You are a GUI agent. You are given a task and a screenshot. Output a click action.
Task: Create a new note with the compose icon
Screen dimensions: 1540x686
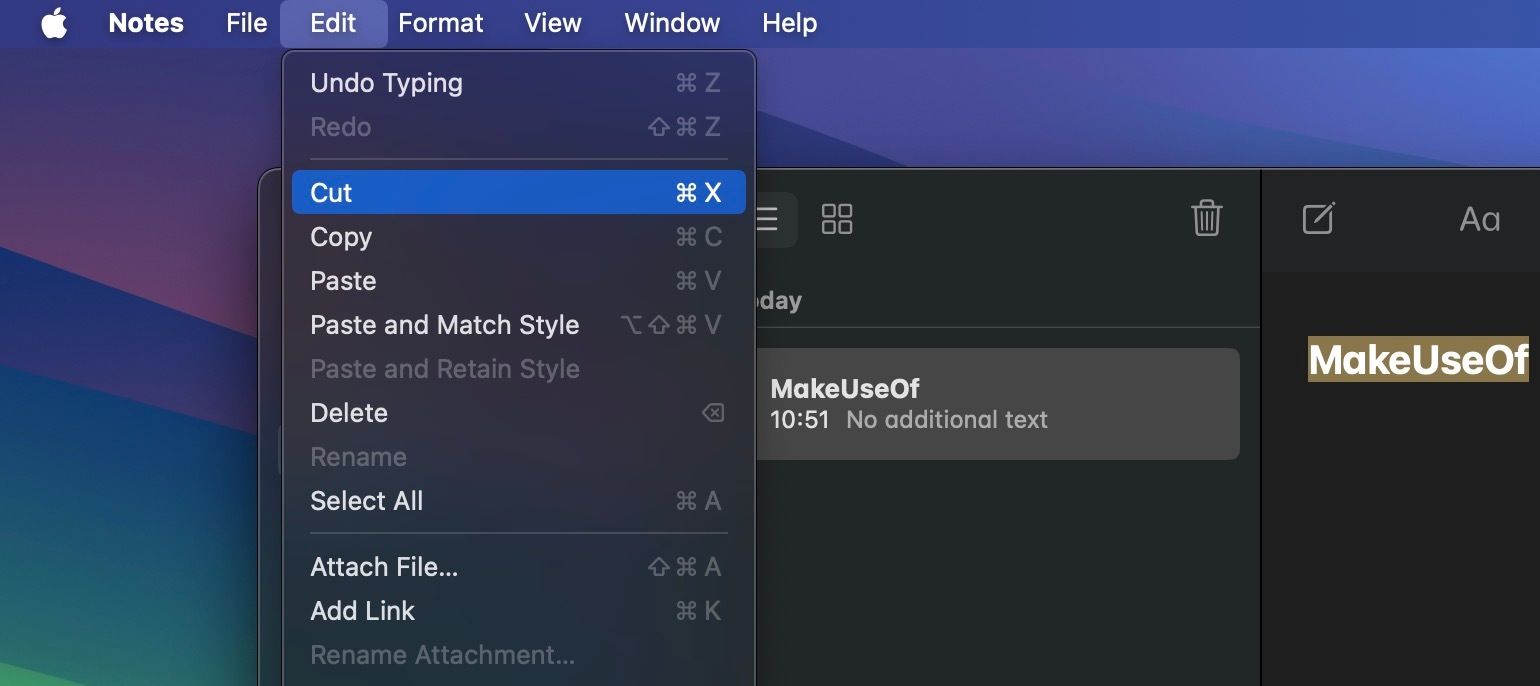[x=1317, y=218]
